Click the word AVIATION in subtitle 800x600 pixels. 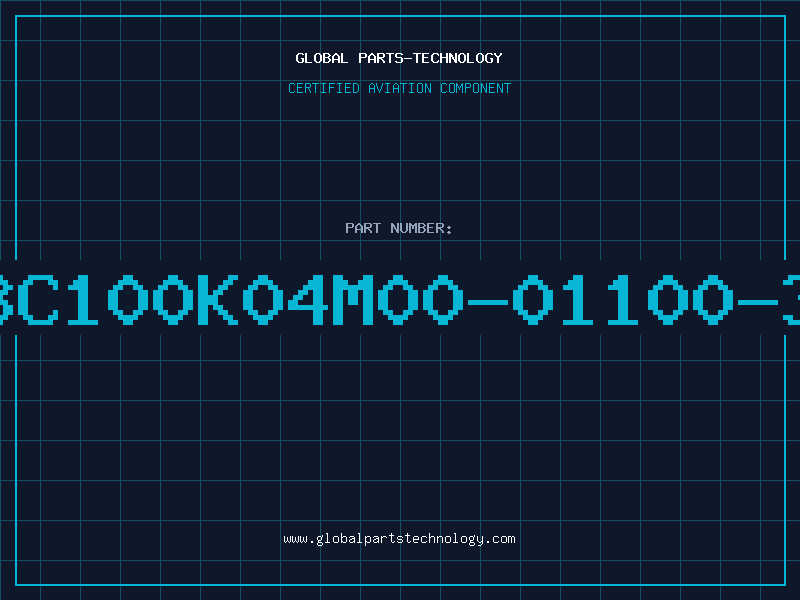(x=400, y=88)
